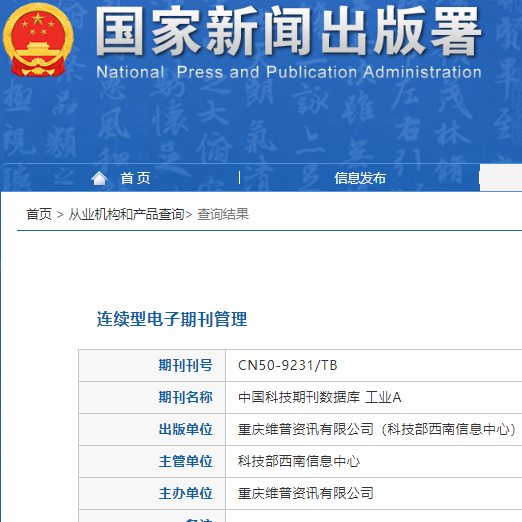Image resolution: width=522 pixels, height=522 pixels.
Task: Click the 国家新闻出版署 site title
Action: point(289,31)
